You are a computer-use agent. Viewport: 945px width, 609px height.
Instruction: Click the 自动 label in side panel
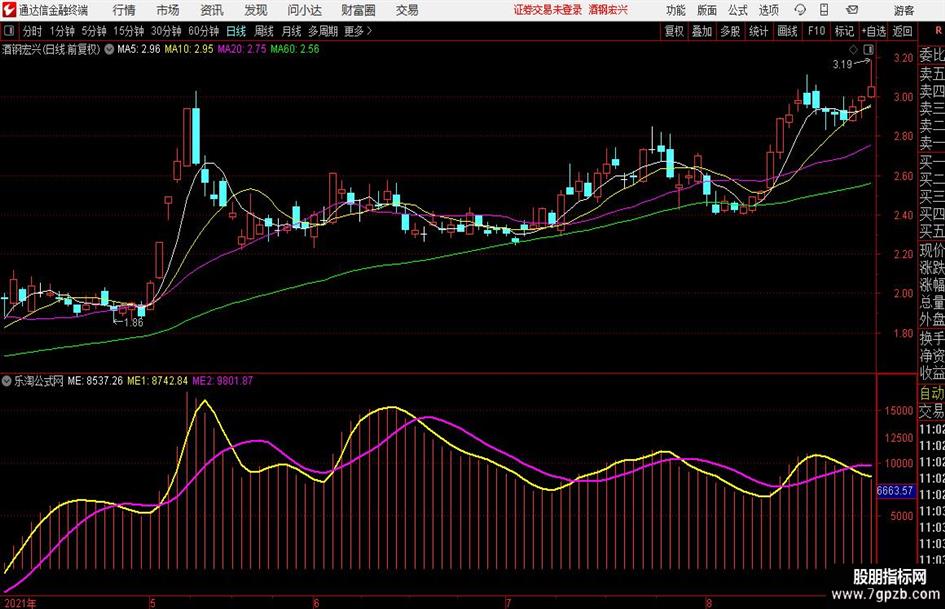tap(932, 393)
